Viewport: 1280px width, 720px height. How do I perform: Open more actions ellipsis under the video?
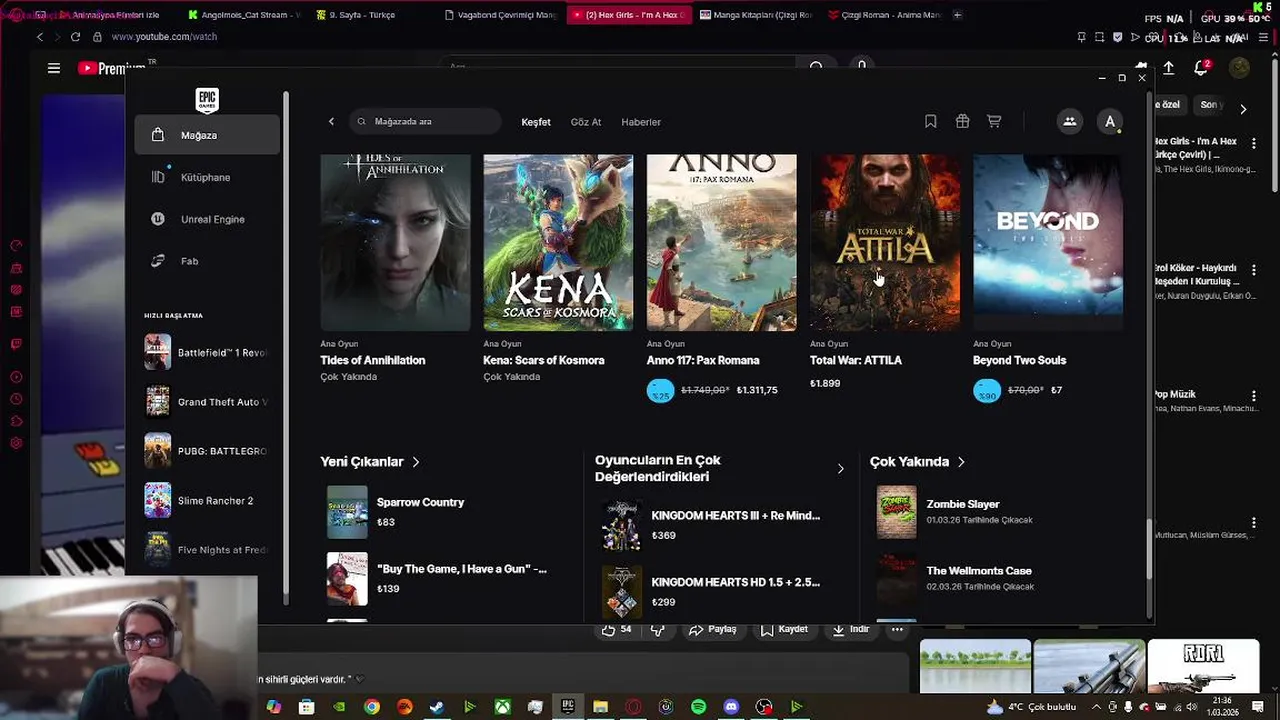pos(897,629)
